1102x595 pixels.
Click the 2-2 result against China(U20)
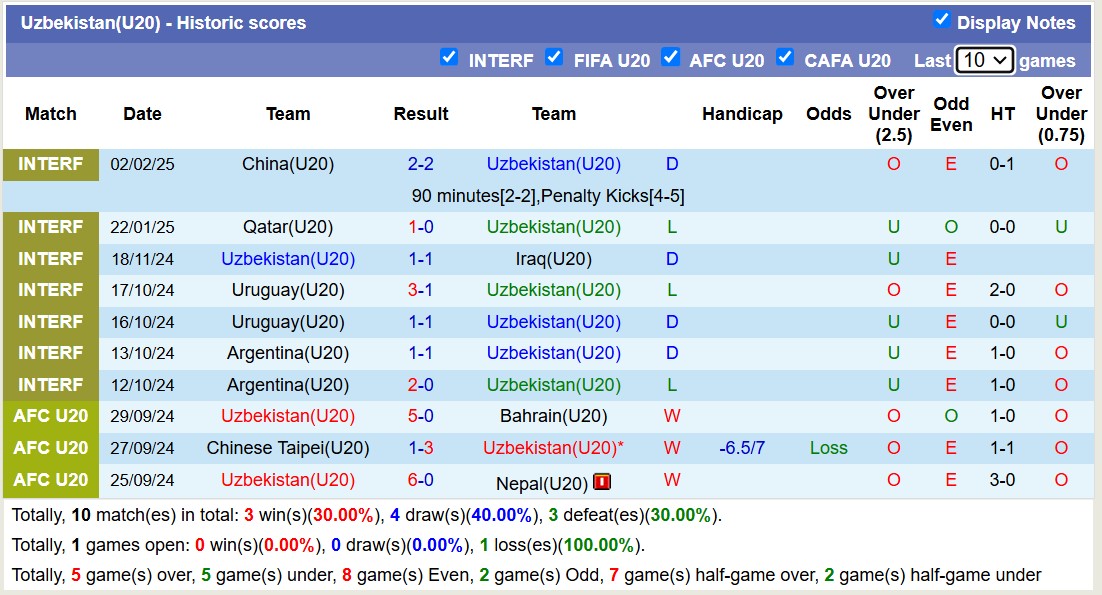coord(420,164)
